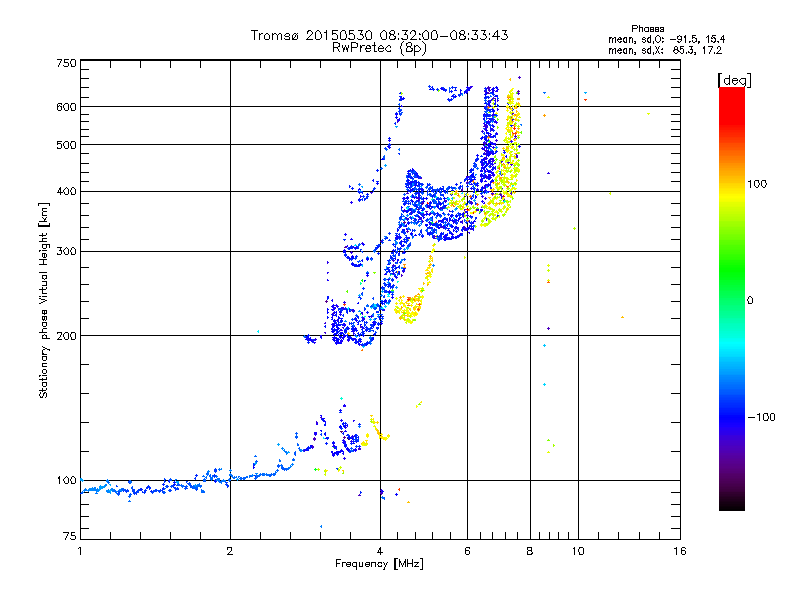The image size is (800, 600).
Task: Click the '6' x-axis tick label
Action: [467, 551]
